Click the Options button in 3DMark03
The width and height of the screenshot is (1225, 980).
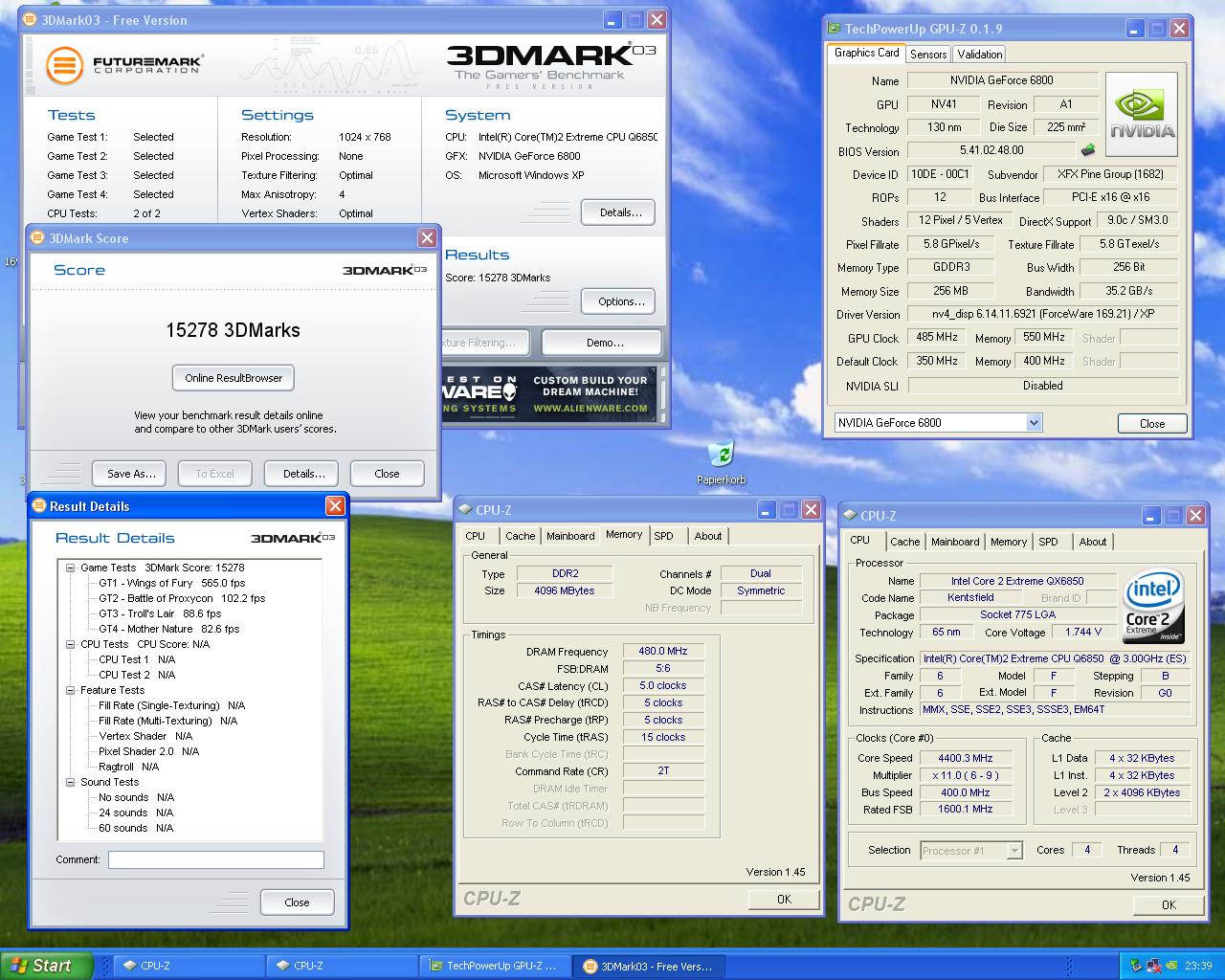(620, 301)
